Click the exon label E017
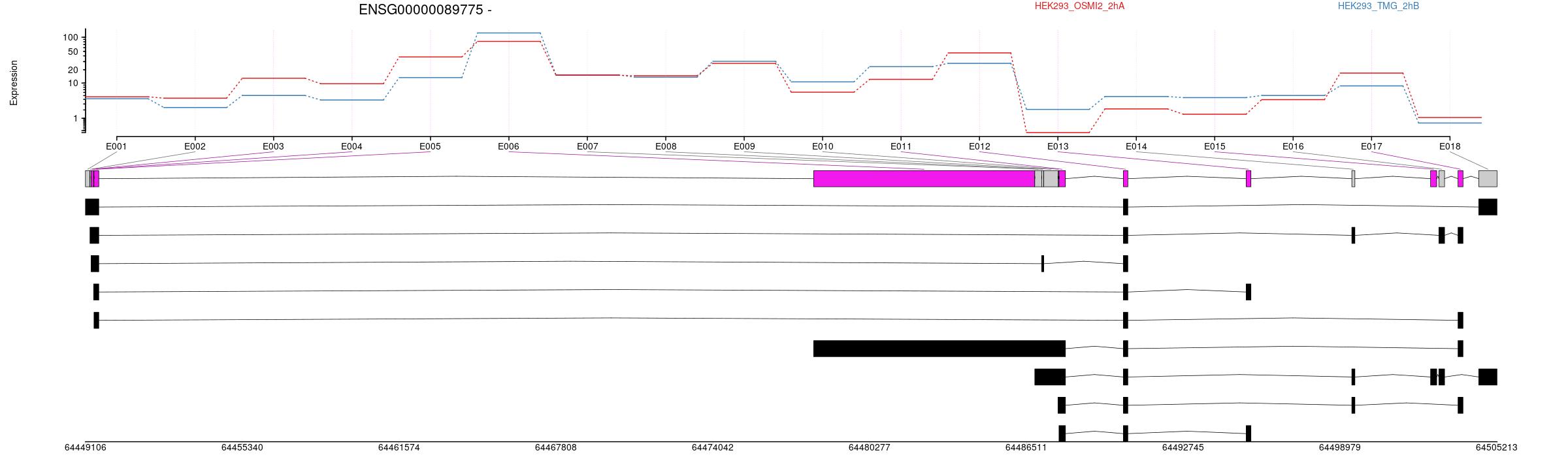The width and height of the screenshot is (1568, 457). pyautogui.click(x=1371, y=146)
